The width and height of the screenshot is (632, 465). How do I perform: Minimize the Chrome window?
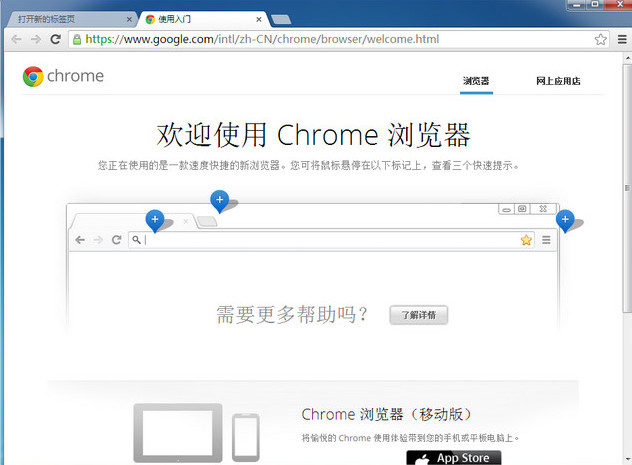click(576, 5)
